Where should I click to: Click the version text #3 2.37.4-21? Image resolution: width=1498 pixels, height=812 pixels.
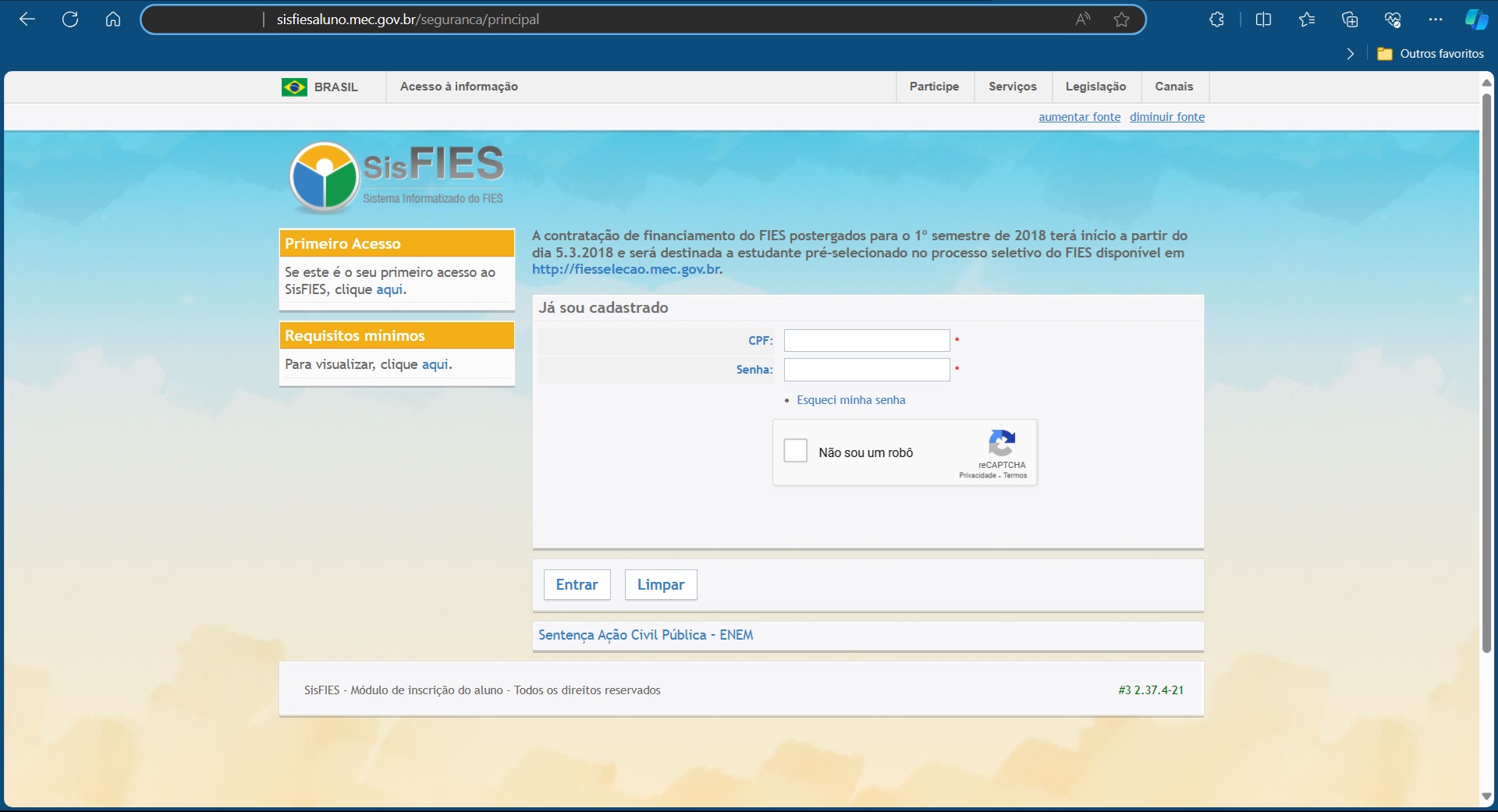1151,690
